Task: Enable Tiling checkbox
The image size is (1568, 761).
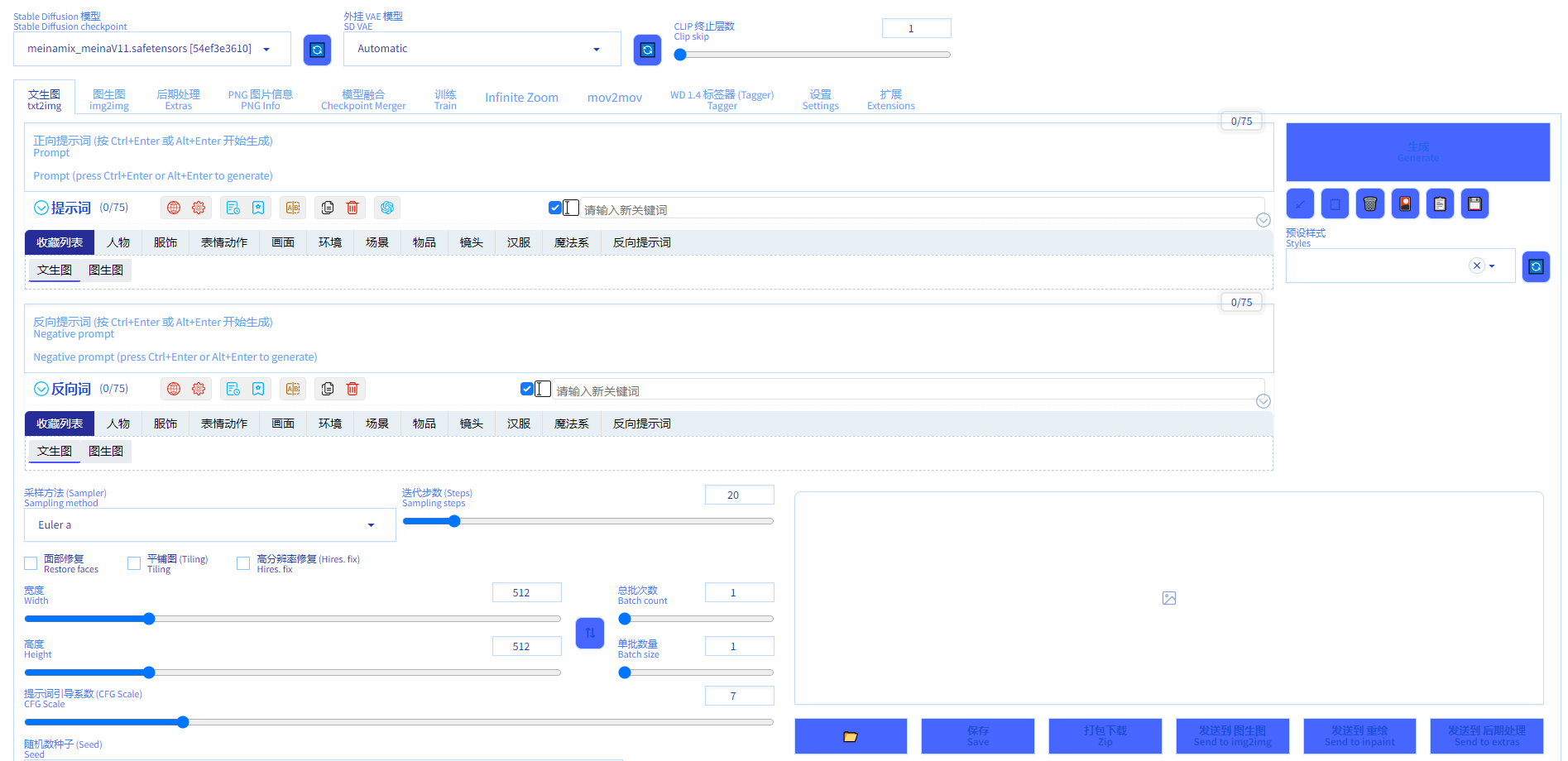Action: 134,563
